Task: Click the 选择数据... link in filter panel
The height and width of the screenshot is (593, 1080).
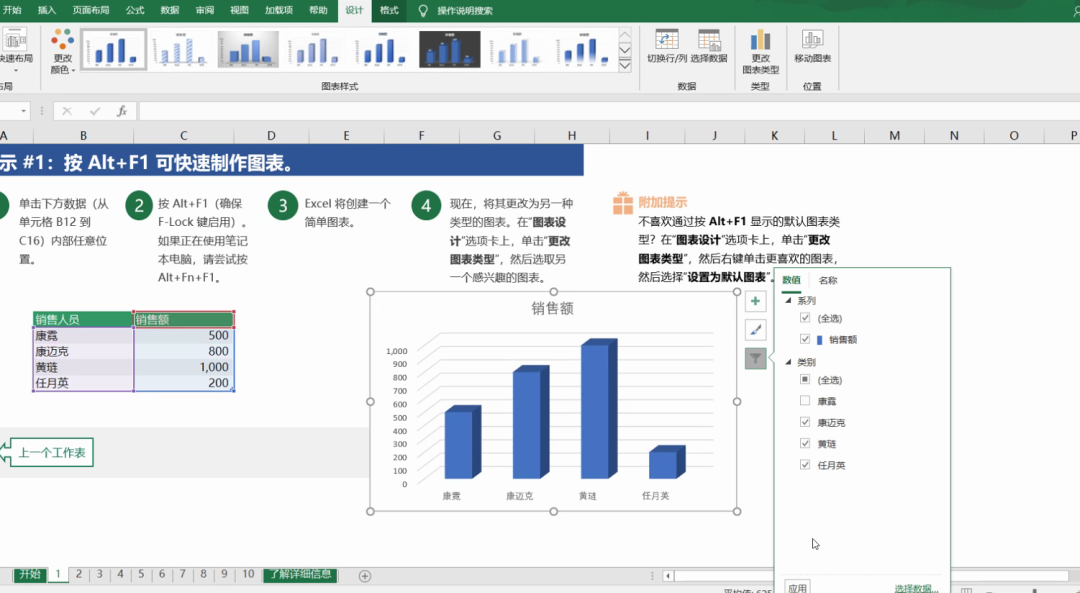Action: 916,588
